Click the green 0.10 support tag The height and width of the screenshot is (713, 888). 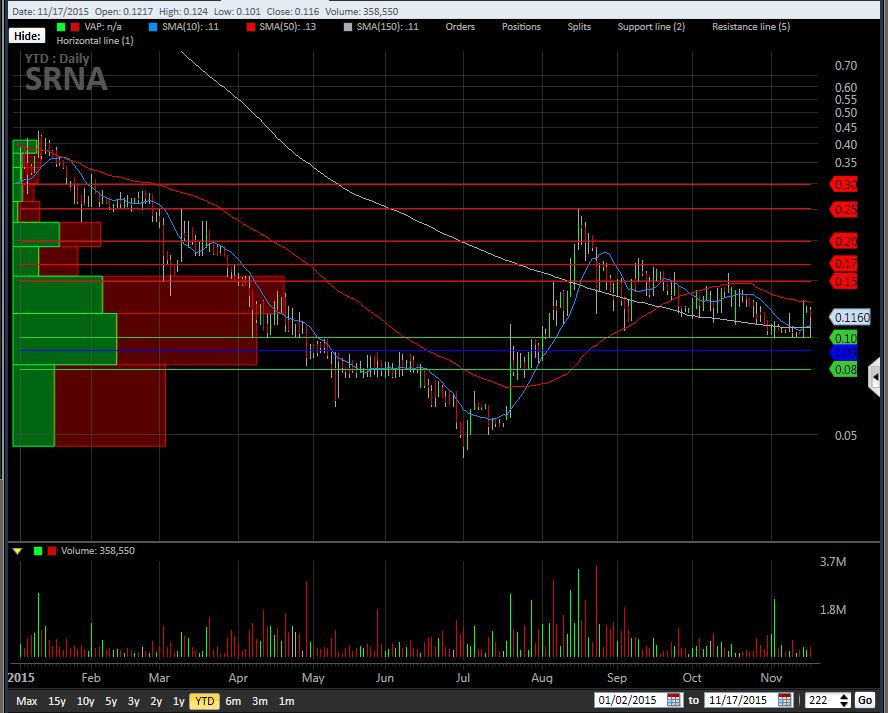(845, 338)
